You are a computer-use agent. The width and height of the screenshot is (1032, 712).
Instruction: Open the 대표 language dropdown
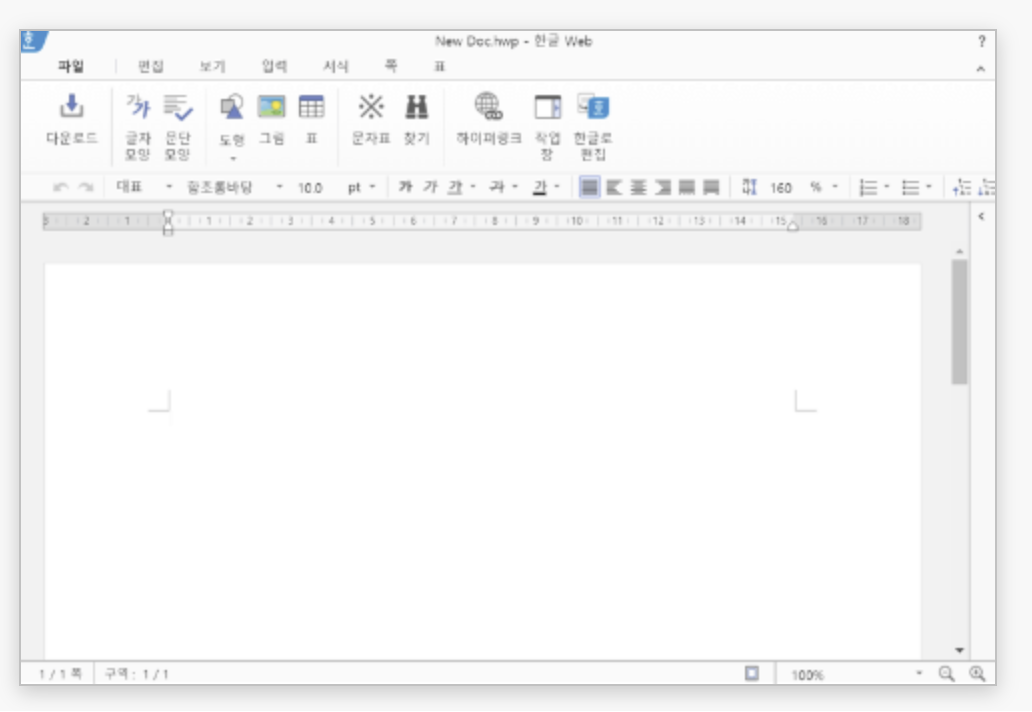143,187
